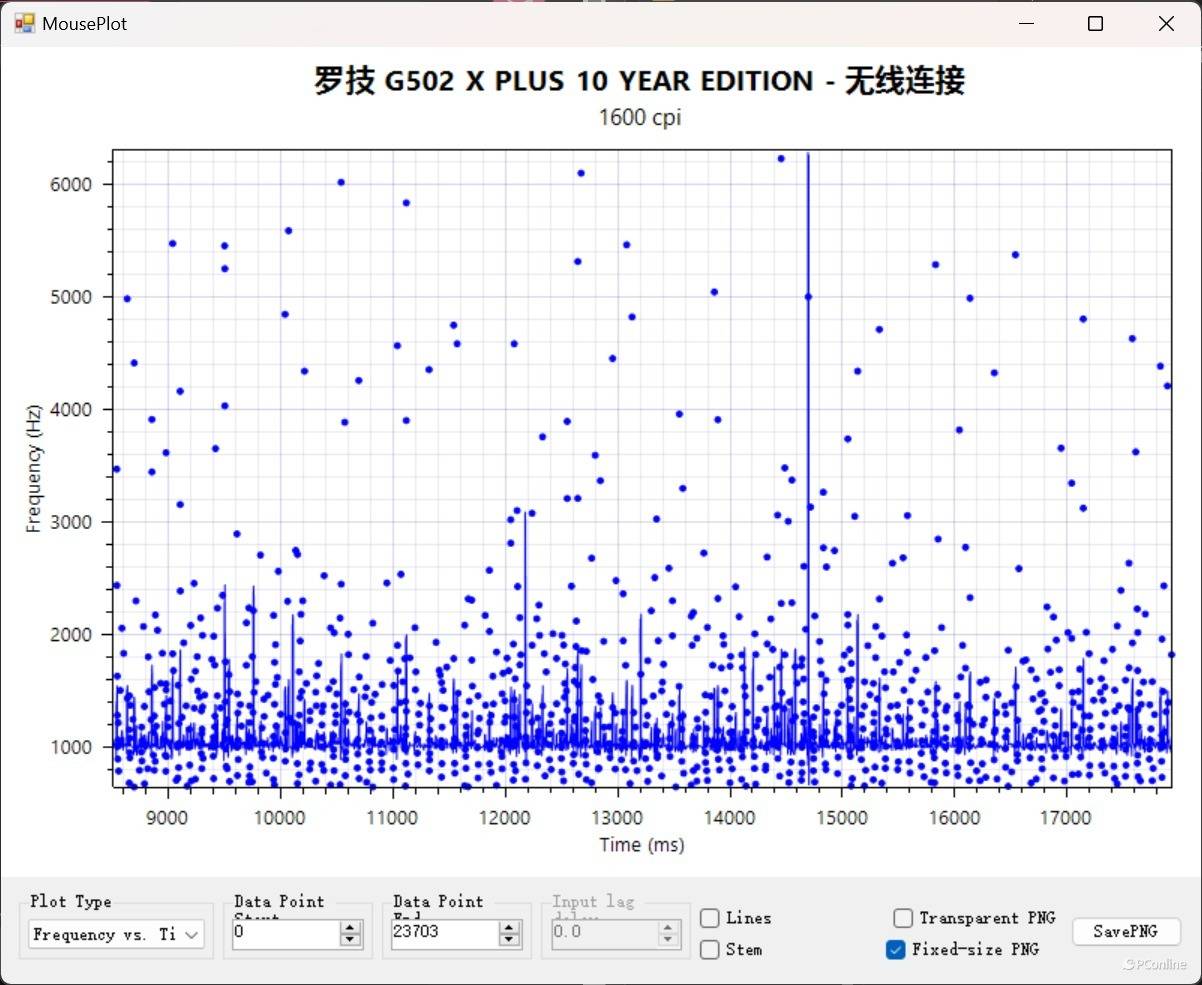Viewport: 1202px width, 985px height.
Task: Maximize the MousePlot window
Action: 1095,24
